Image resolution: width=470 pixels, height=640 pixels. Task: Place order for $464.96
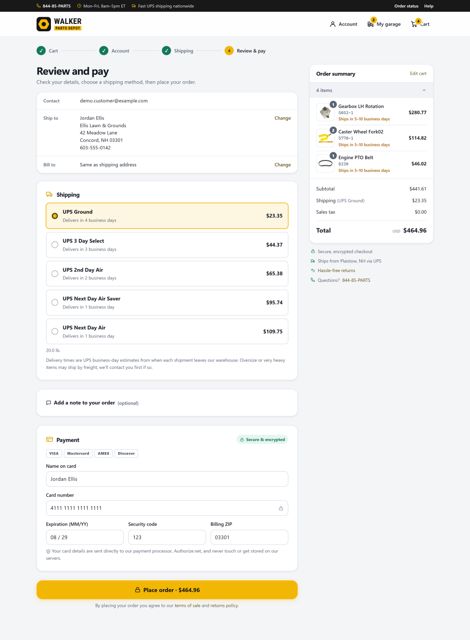point(167,590)
